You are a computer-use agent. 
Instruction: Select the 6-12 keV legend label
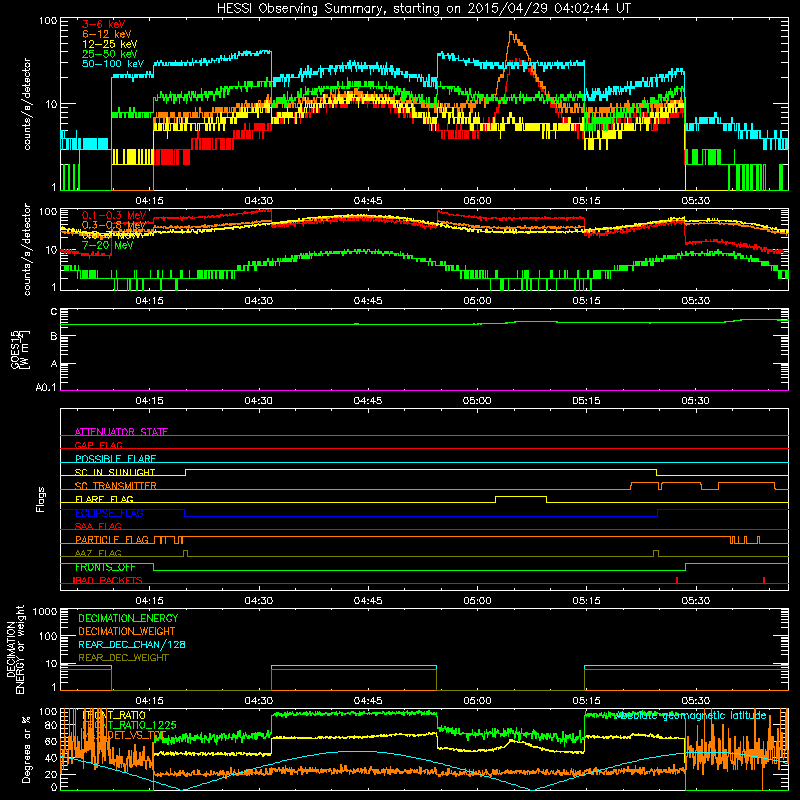[x=106, y=34]
